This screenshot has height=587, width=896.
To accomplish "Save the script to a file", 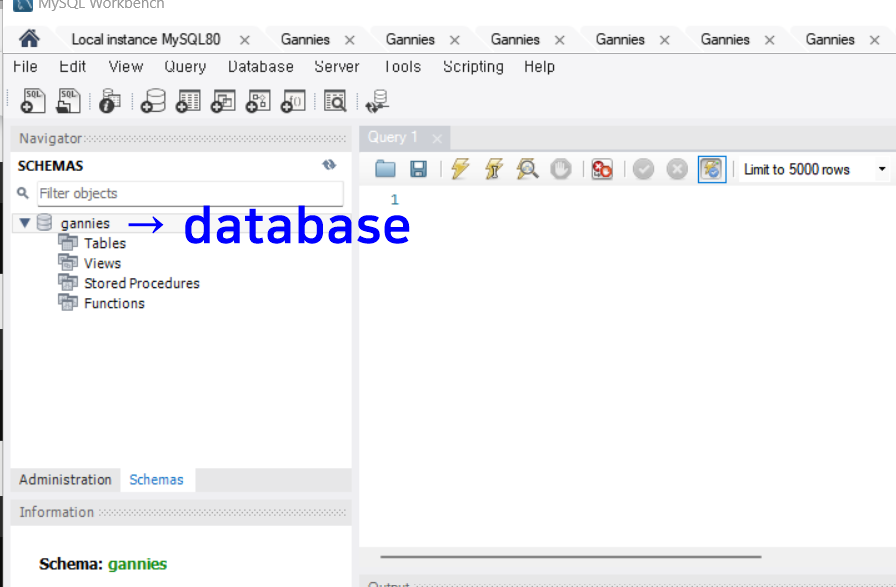I will (418, 169).
